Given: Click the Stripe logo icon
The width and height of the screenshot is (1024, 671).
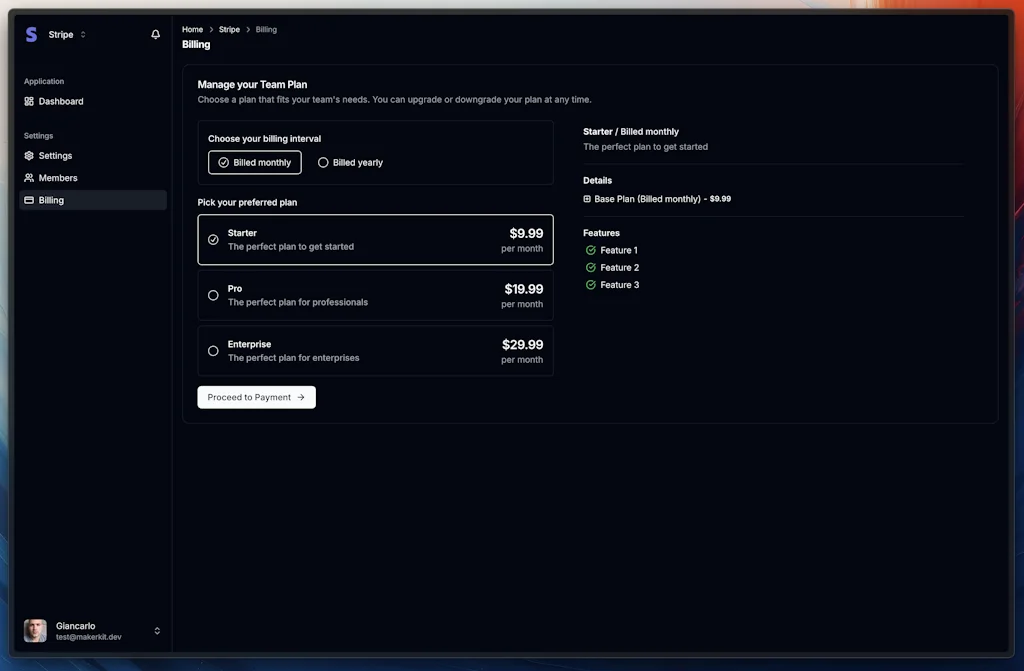Looking at the screenshot, I should click(31, 35).
